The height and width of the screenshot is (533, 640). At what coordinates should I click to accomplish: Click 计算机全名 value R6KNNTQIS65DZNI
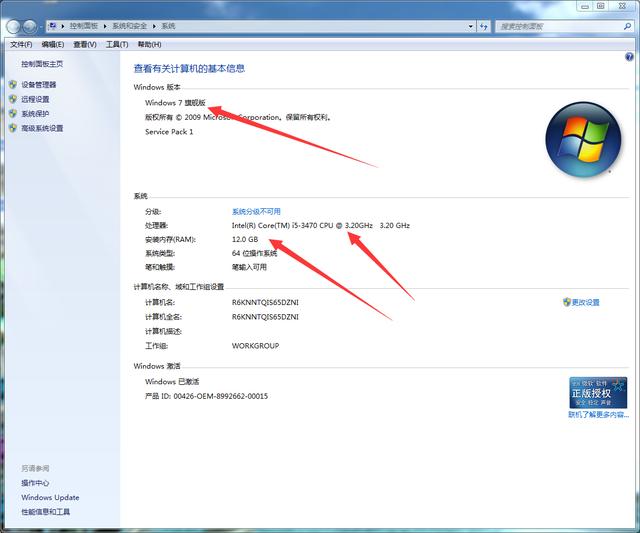265,317
